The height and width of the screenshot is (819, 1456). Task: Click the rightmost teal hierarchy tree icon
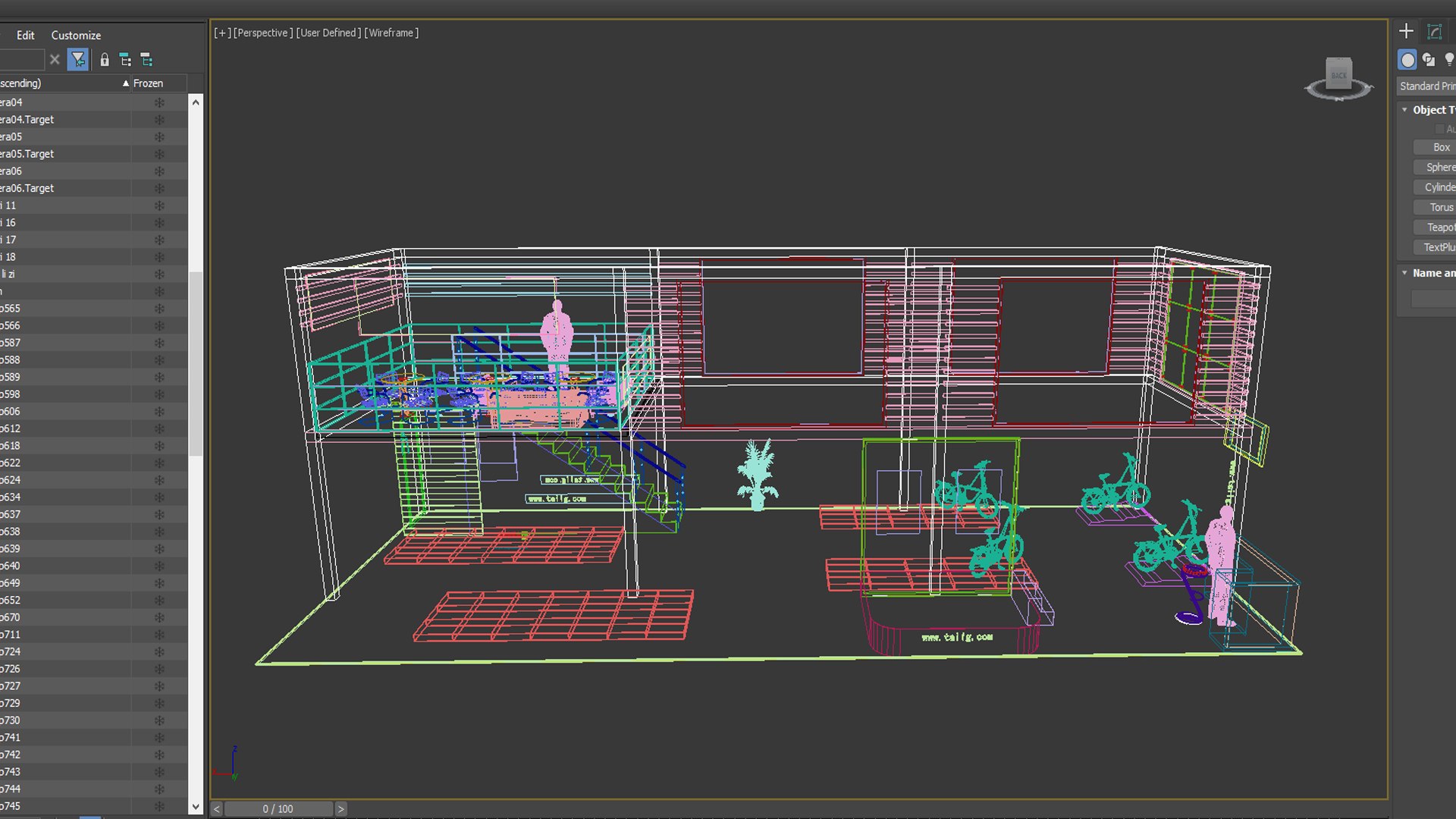click(147, 59)
